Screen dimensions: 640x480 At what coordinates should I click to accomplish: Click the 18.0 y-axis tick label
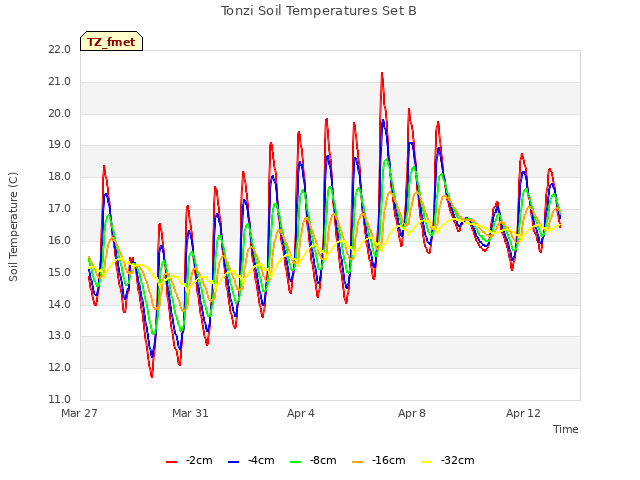(x=60, y=177)
